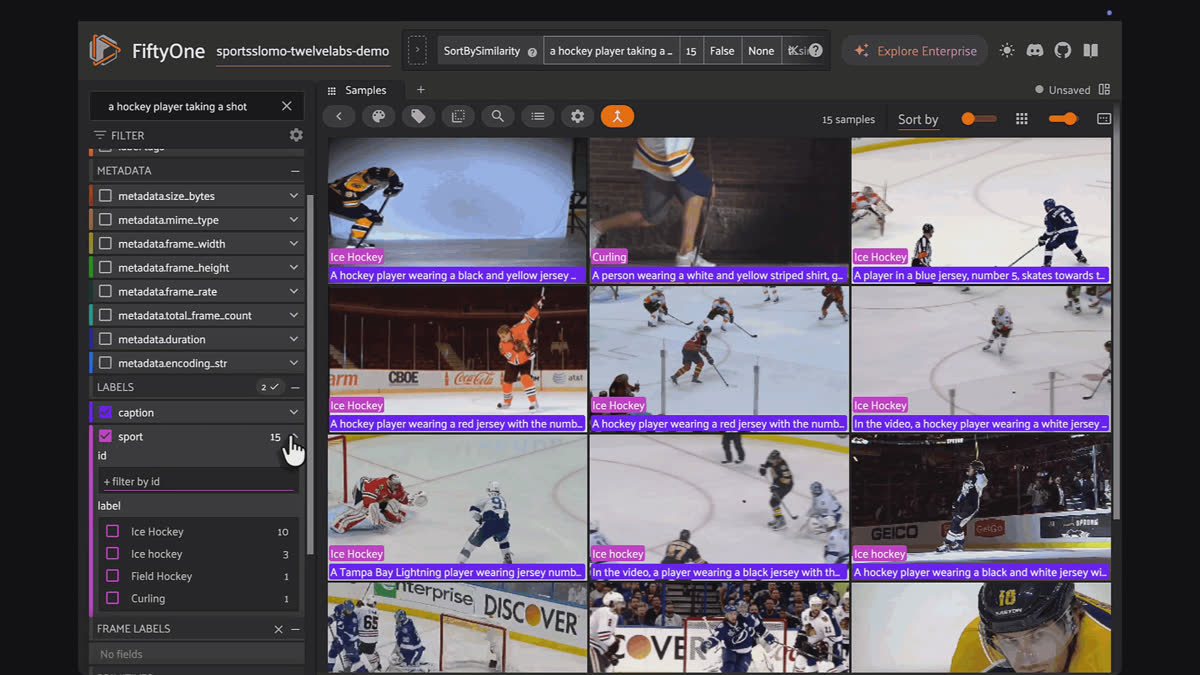Collapse the LABELS group
Screen dimensions: 1200x675
pyautogui.click(x=295, y=387)
